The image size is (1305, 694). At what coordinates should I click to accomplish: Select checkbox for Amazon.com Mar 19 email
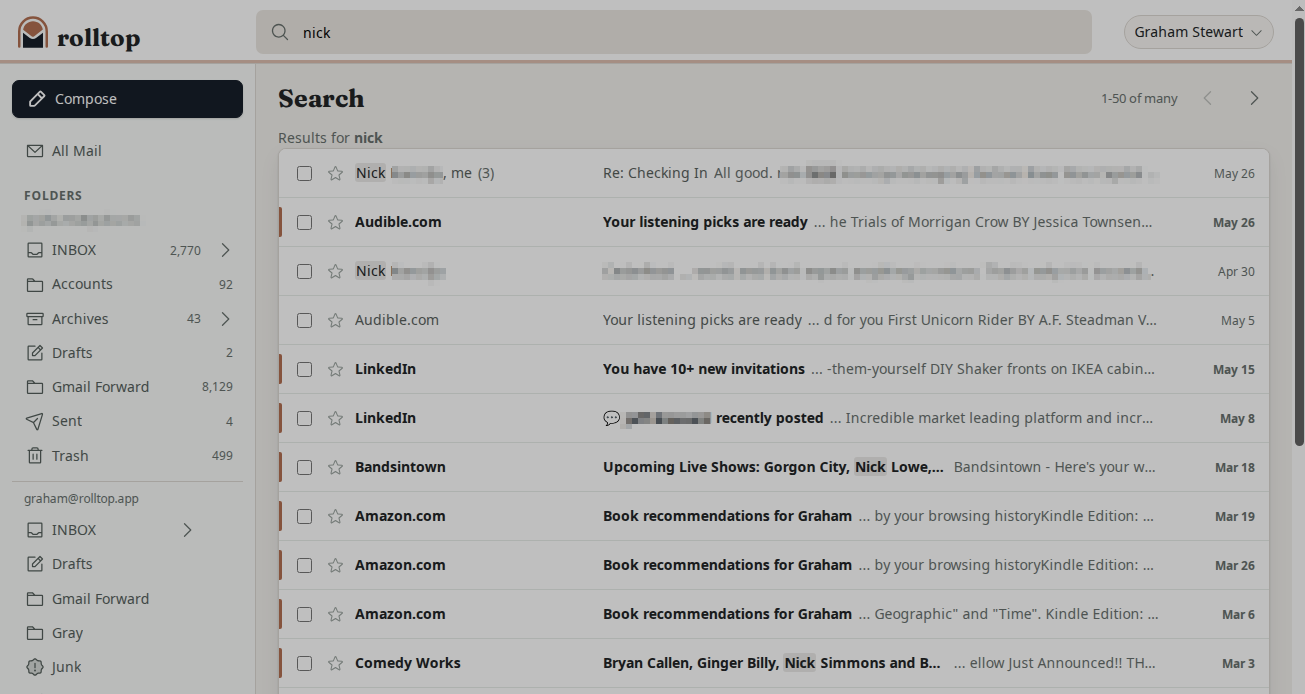(305, 516)
